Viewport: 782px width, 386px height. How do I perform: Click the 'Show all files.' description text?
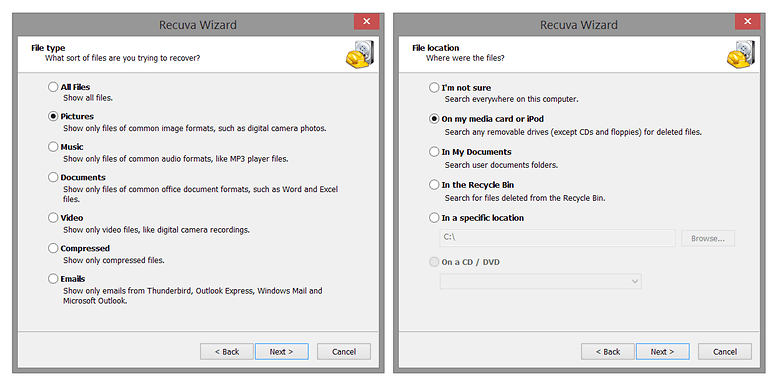88,98
